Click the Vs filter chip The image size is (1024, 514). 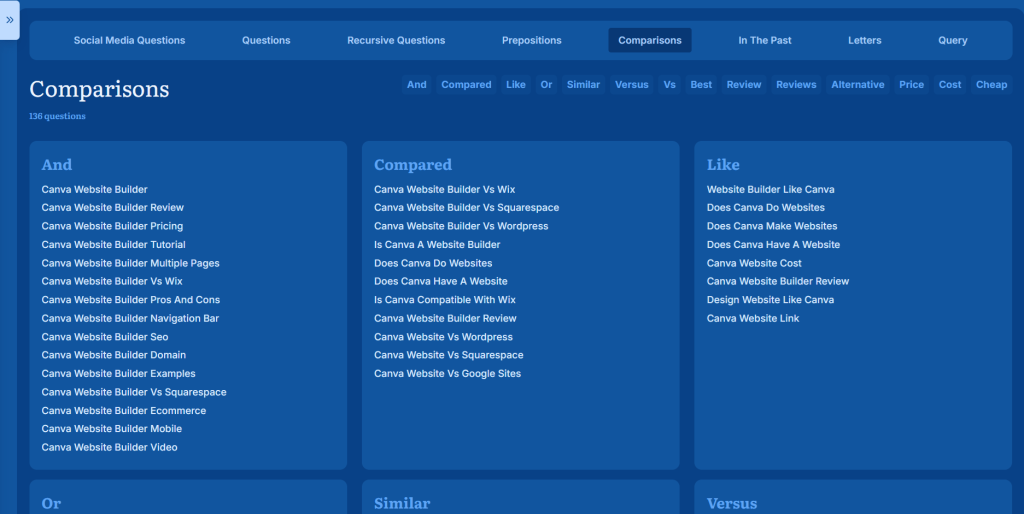point(669,85)
